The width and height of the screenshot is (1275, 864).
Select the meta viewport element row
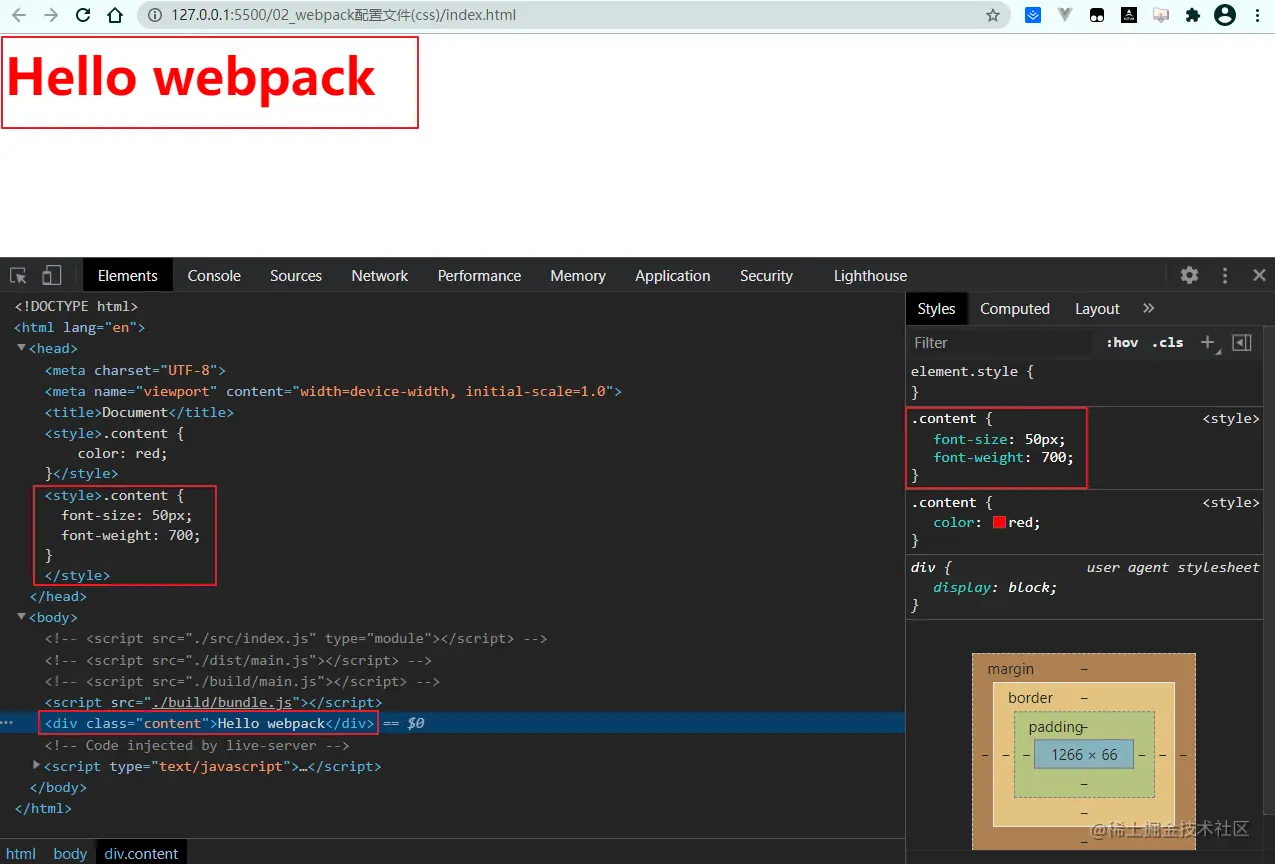[x=333, y=391]
